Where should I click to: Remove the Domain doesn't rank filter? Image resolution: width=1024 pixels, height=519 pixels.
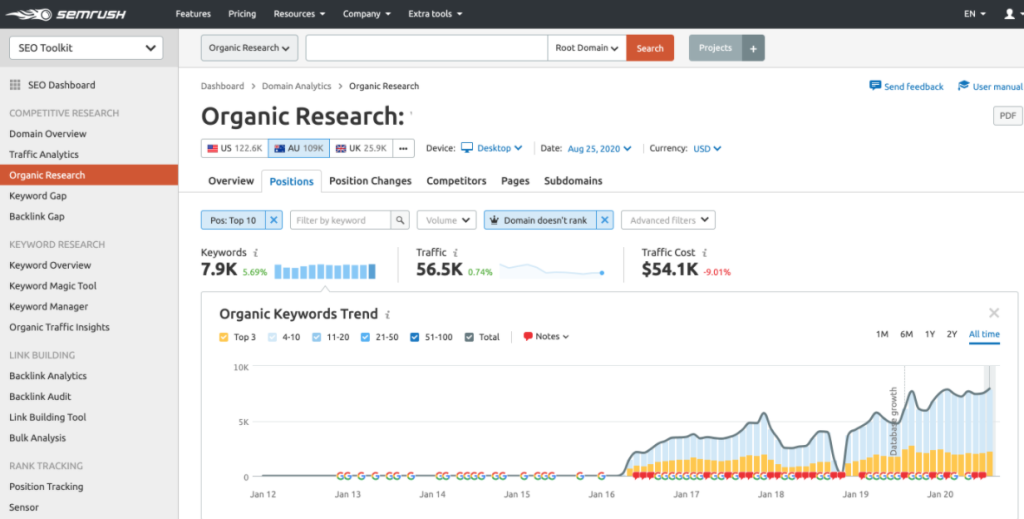605,221
